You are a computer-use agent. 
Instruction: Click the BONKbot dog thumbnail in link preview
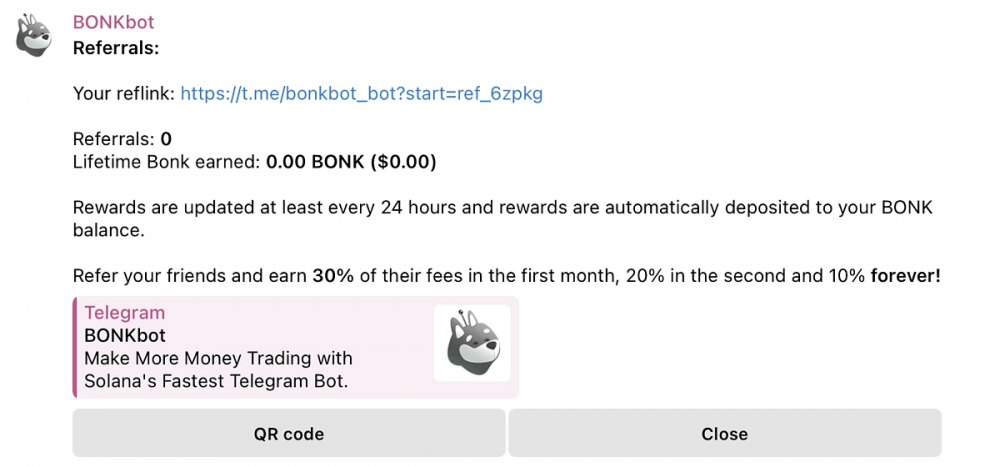point(472,343)
